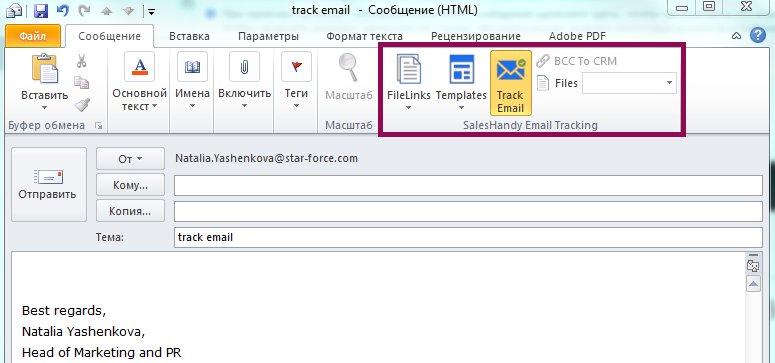Click the Кому... recipients button
The height and width of the screenshot is (363, 775).
(130, 185)
